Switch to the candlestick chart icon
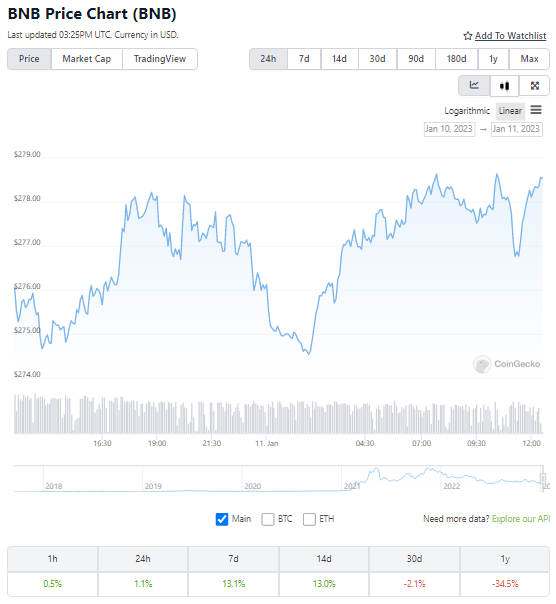This screenshot has width=556, height=604. [504, 86]
